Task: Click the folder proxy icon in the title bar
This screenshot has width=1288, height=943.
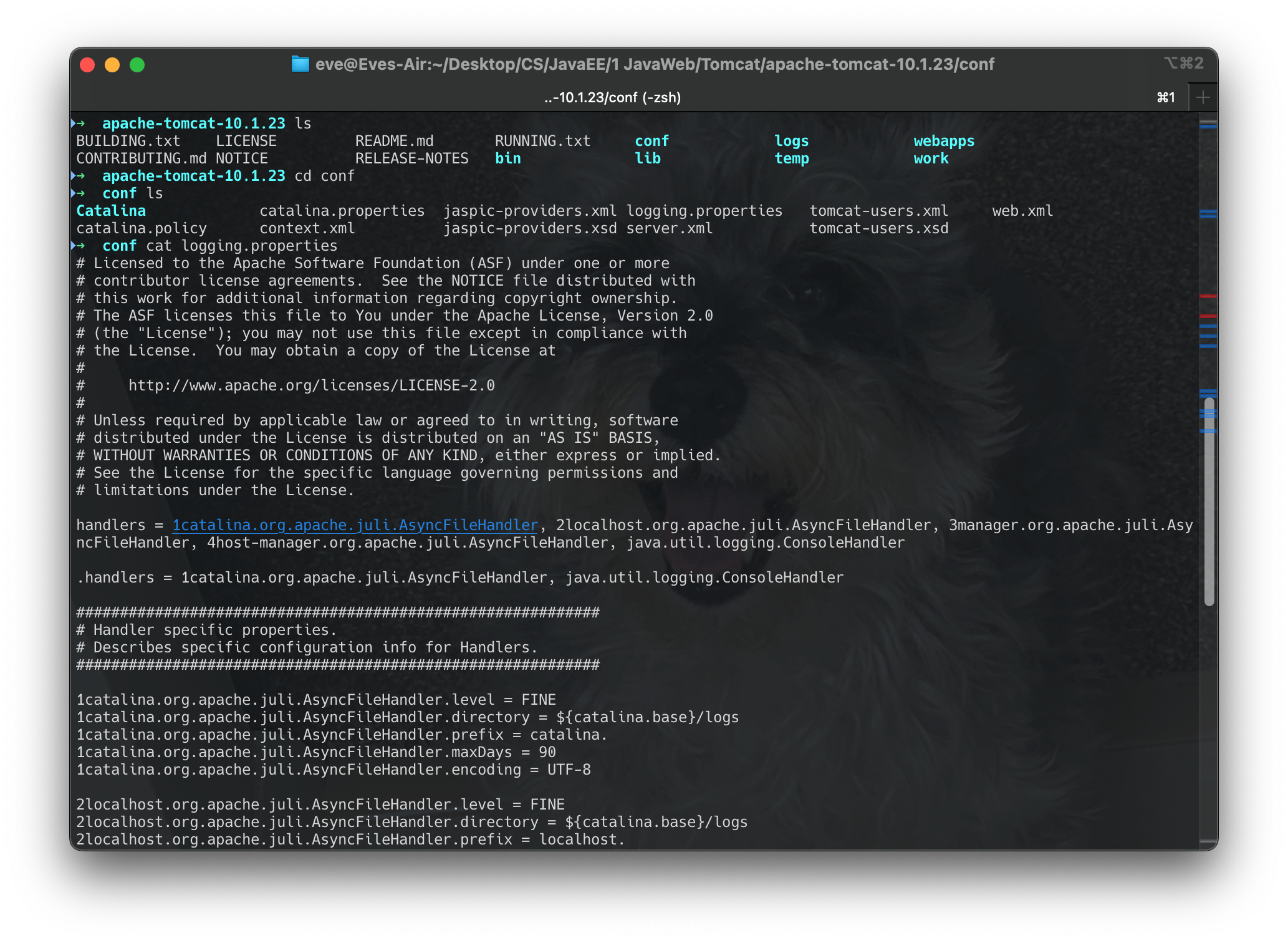Action: 300,64
